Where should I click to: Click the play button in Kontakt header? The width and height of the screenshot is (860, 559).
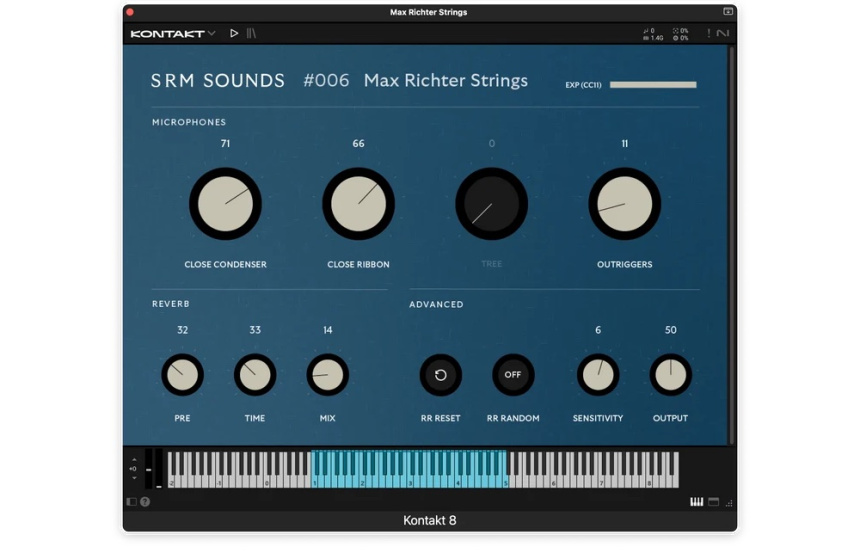pyautogui.click(x=234, y=33)
